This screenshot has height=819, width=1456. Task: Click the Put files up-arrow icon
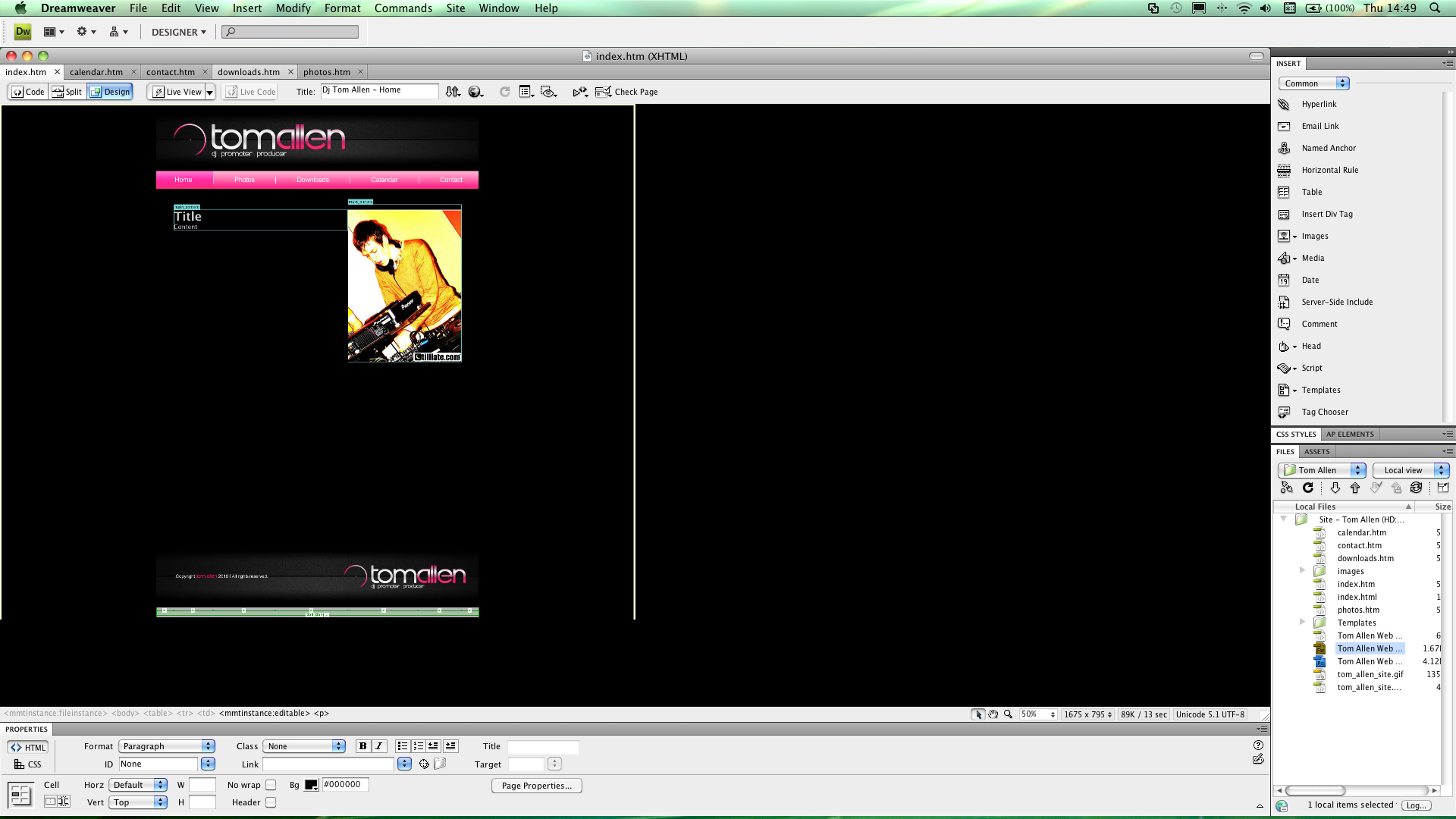coord(1355,488)
